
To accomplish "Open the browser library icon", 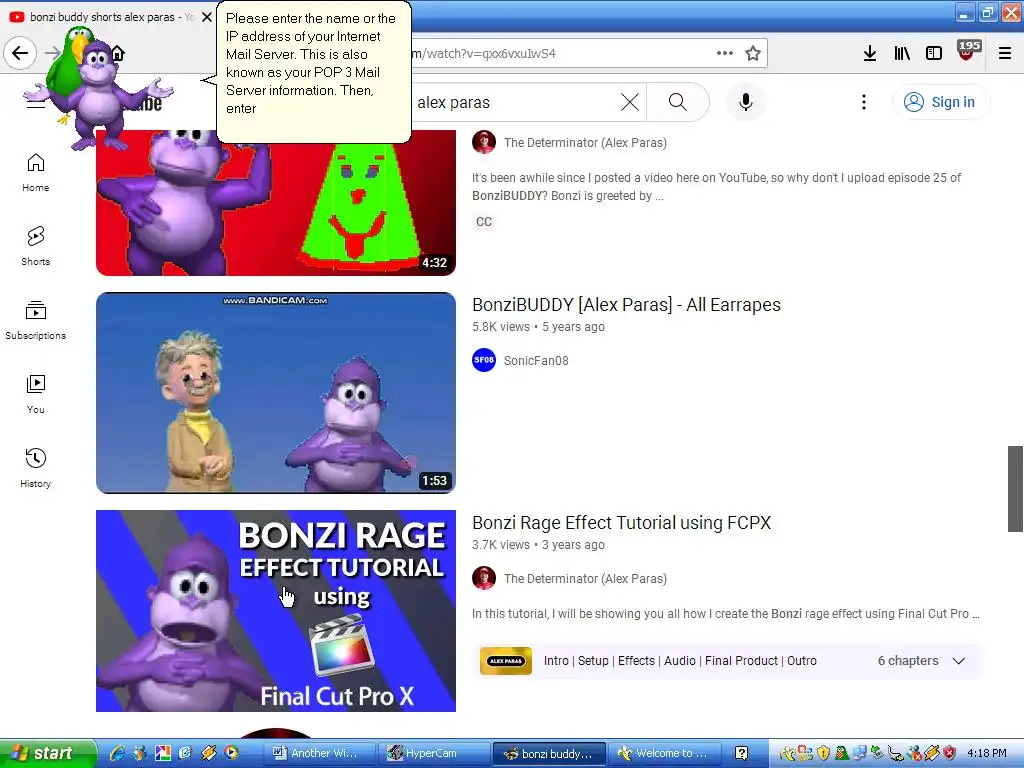I will (901, 54).
